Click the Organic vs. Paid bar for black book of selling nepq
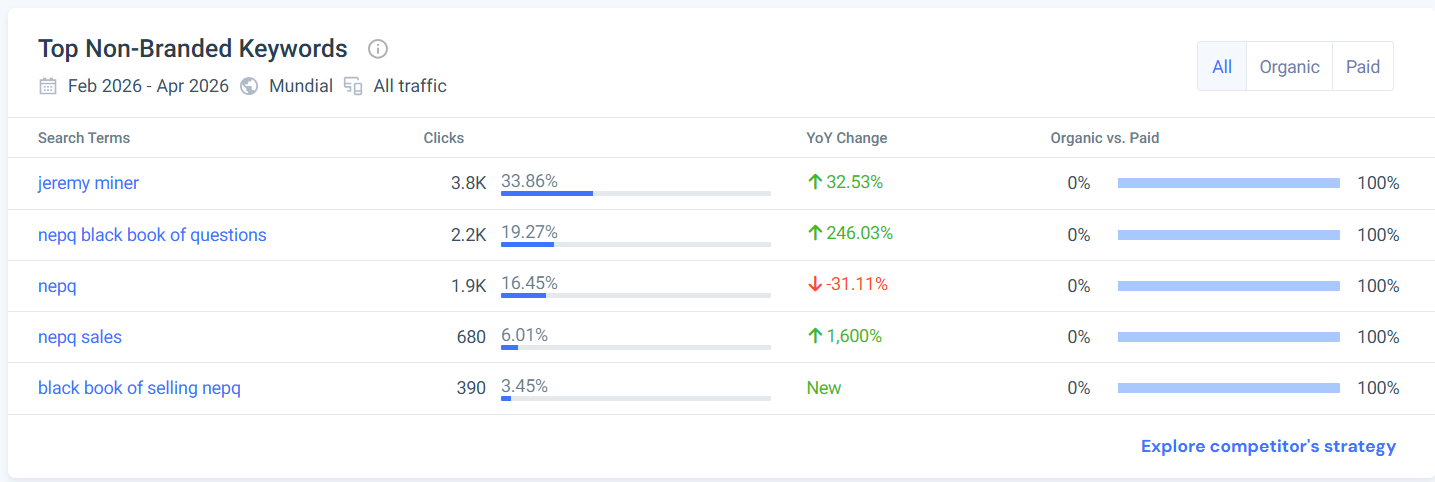1435x482 pixels. (1229, 388)
